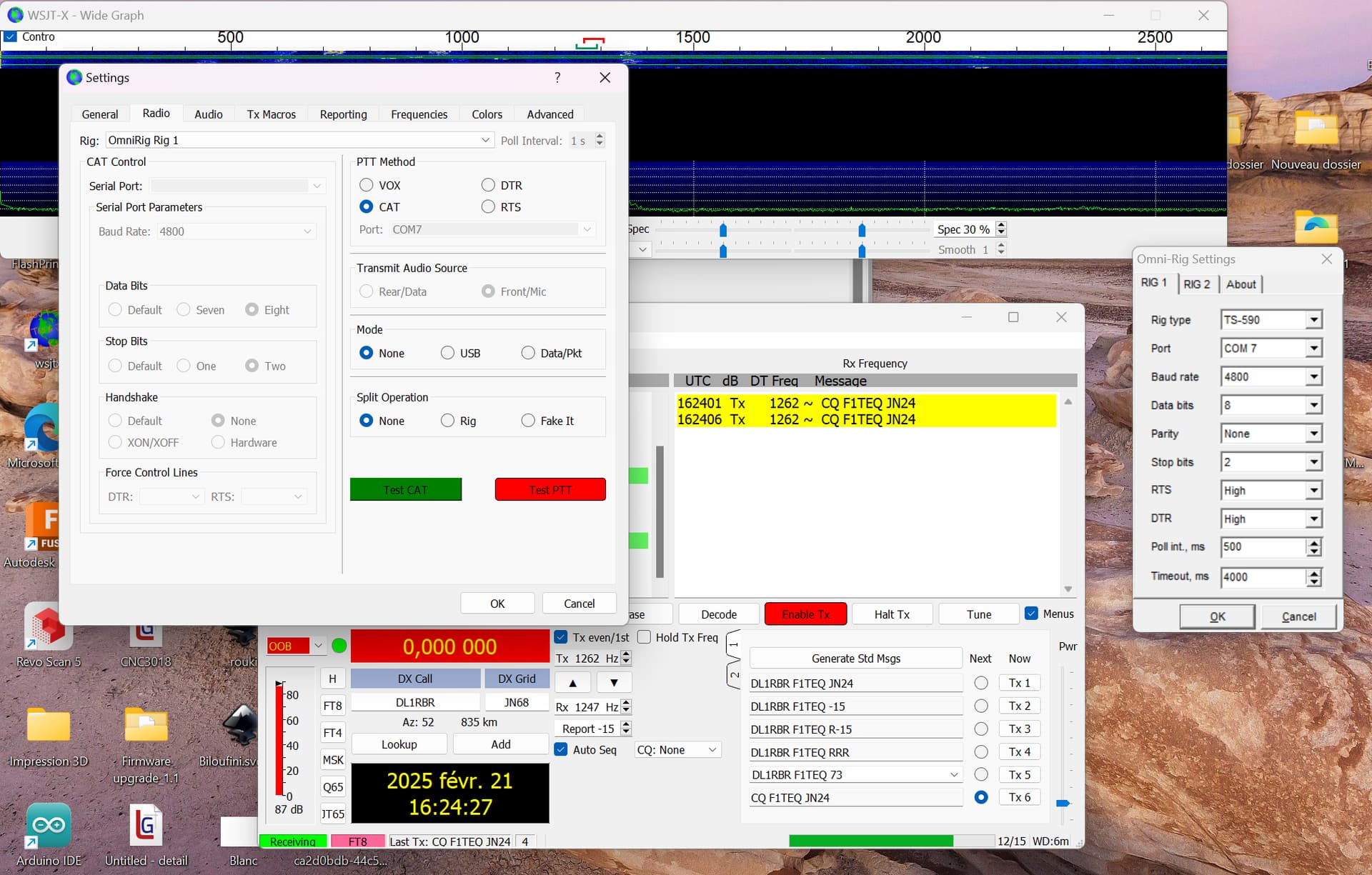Switch to the RIG 2 tab
The height and width of the screenshot is (875, 1372).
[1196, 284]
